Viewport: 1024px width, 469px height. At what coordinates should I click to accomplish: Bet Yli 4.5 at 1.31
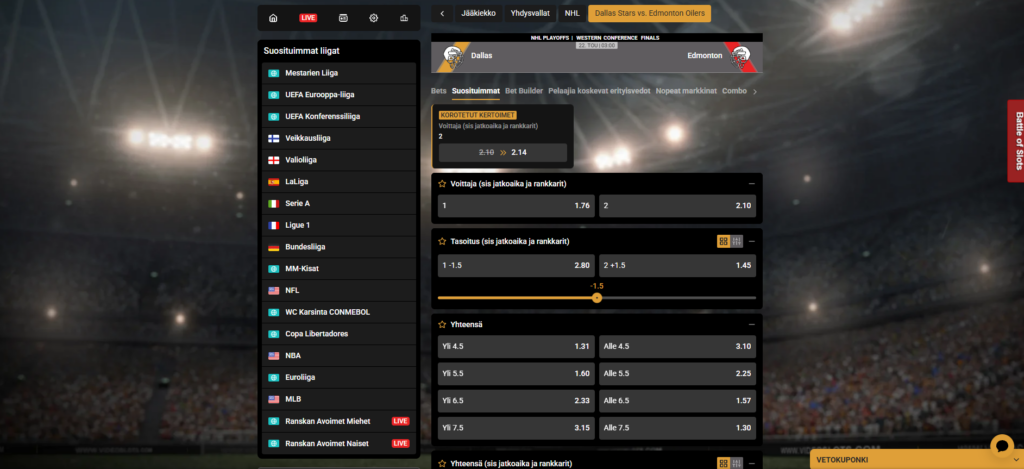516,346
